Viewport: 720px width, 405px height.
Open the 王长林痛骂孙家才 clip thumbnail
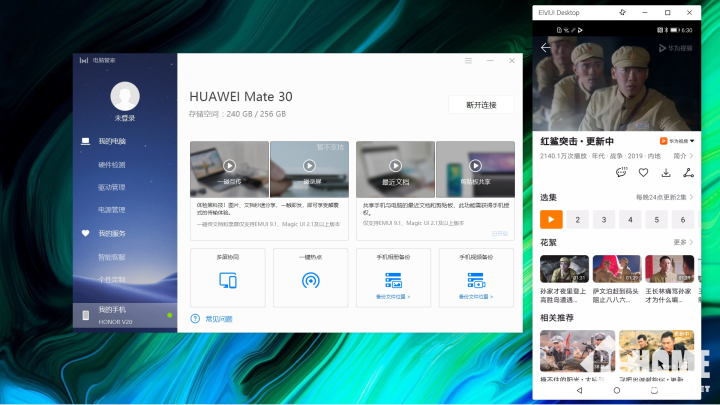669,269
